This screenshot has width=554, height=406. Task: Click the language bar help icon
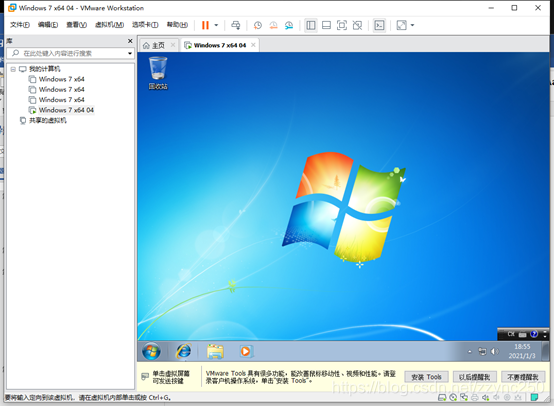tap(534, 334)
